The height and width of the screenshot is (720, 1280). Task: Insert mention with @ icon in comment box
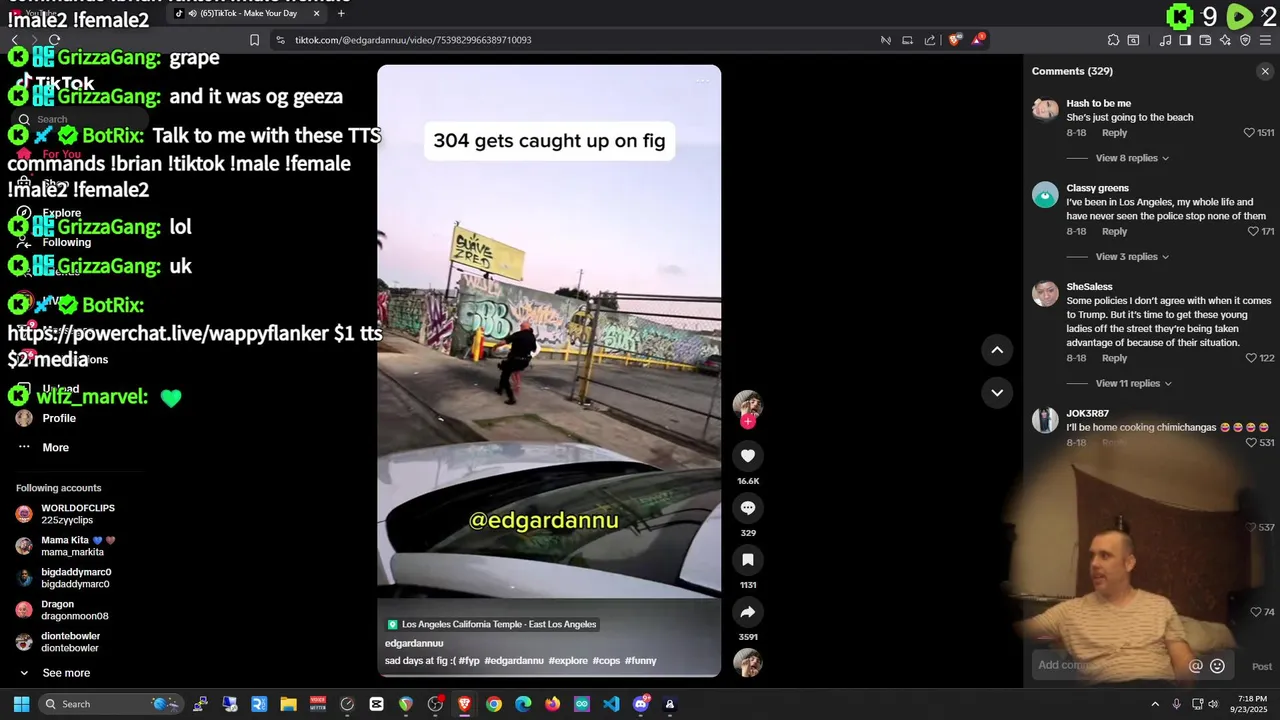coord(1195,666)
